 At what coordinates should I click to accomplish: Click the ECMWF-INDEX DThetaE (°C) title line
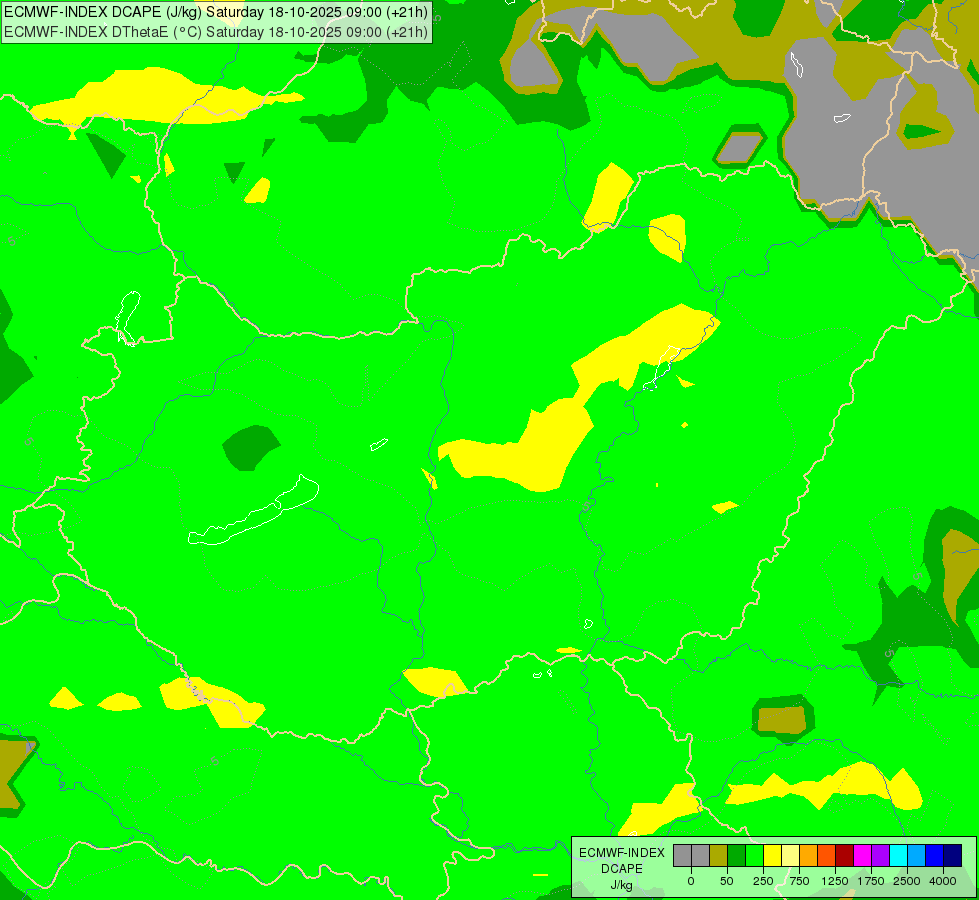215,32
